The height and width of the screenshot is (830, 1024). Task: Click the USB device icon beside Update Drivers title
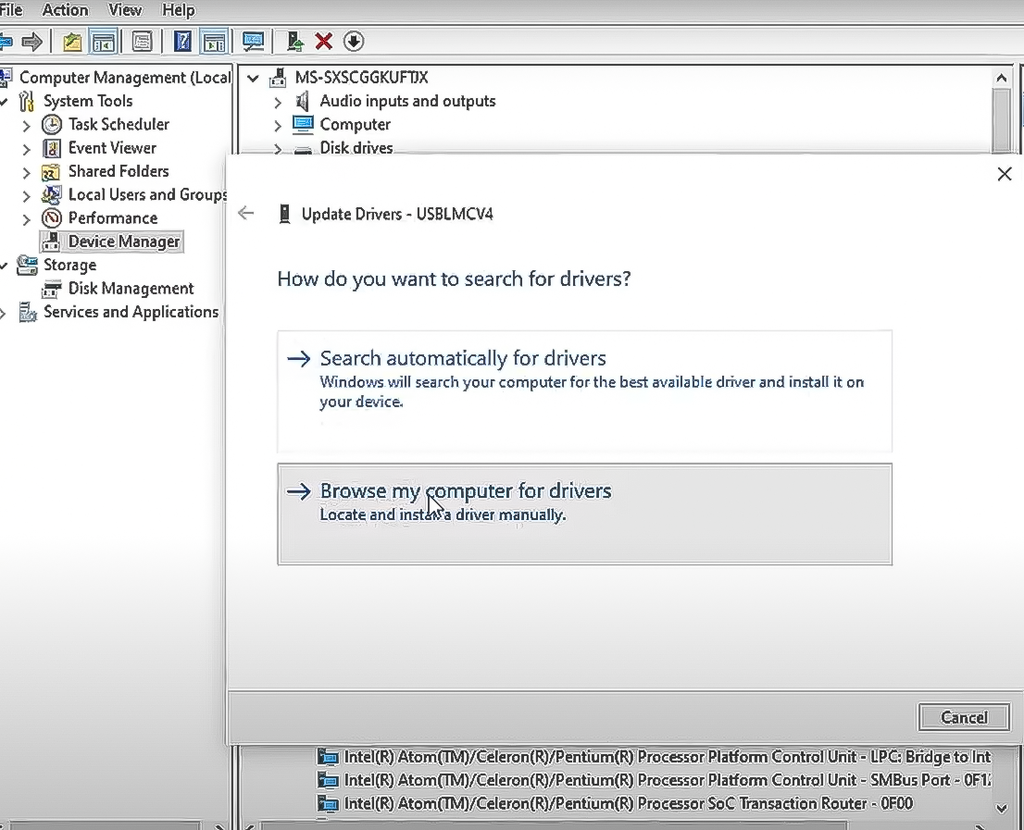[x=284, y=214]
